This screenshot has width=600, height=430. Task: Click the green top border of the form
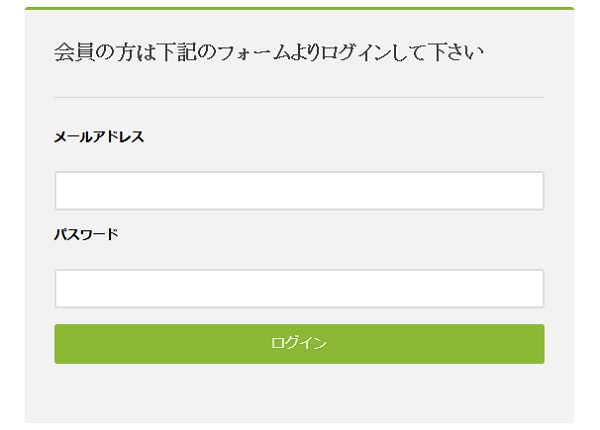click(x=299, y=8)
